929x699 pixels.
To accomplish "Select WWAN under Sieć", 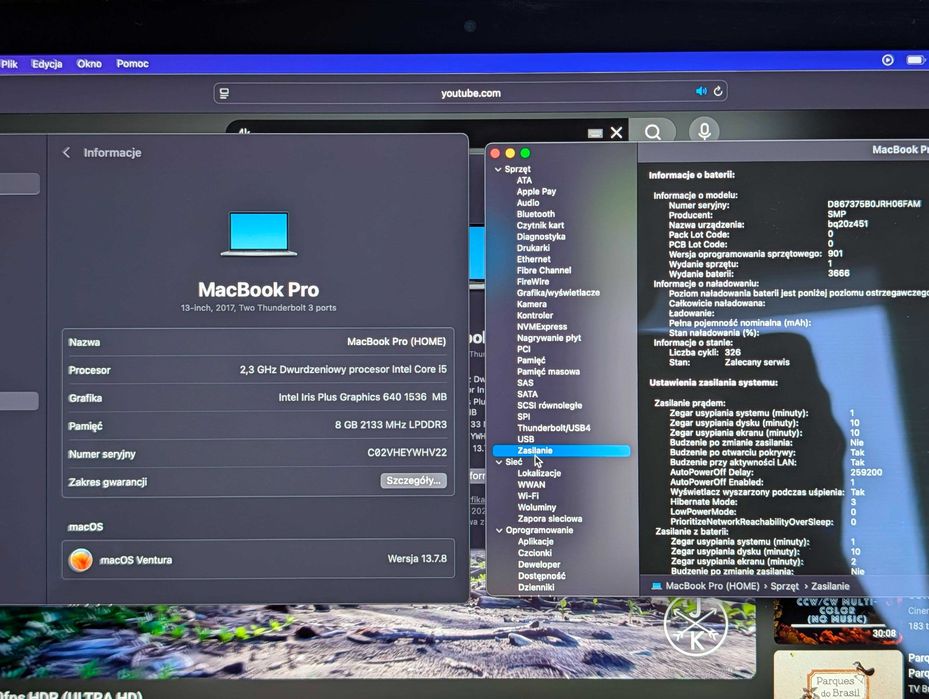I will [531, 485].
